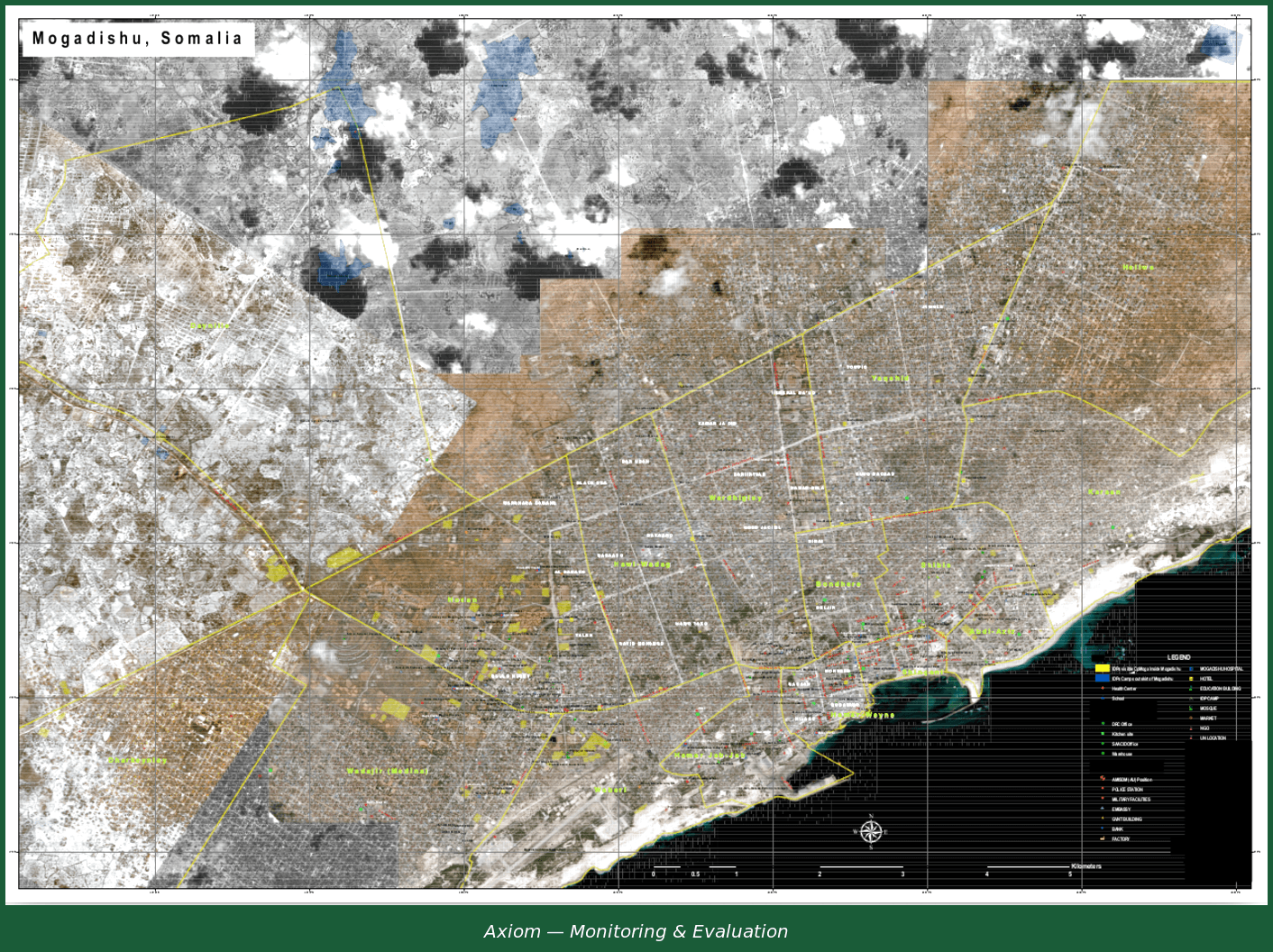Screen dimensions: 1273x952
Task: Click the Education Building legend symbol
Action: coord(1191,688)
